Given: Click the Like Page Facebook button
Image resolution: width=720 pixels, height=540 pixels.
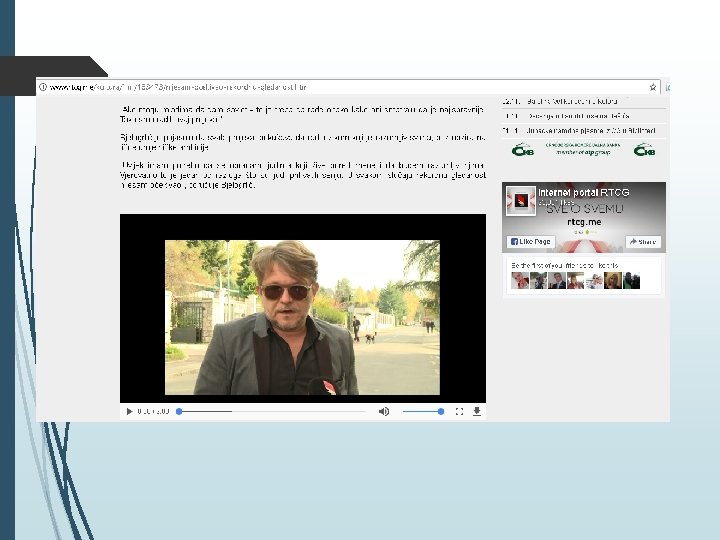Looking at the screenshot, I should tap(531, 242).
